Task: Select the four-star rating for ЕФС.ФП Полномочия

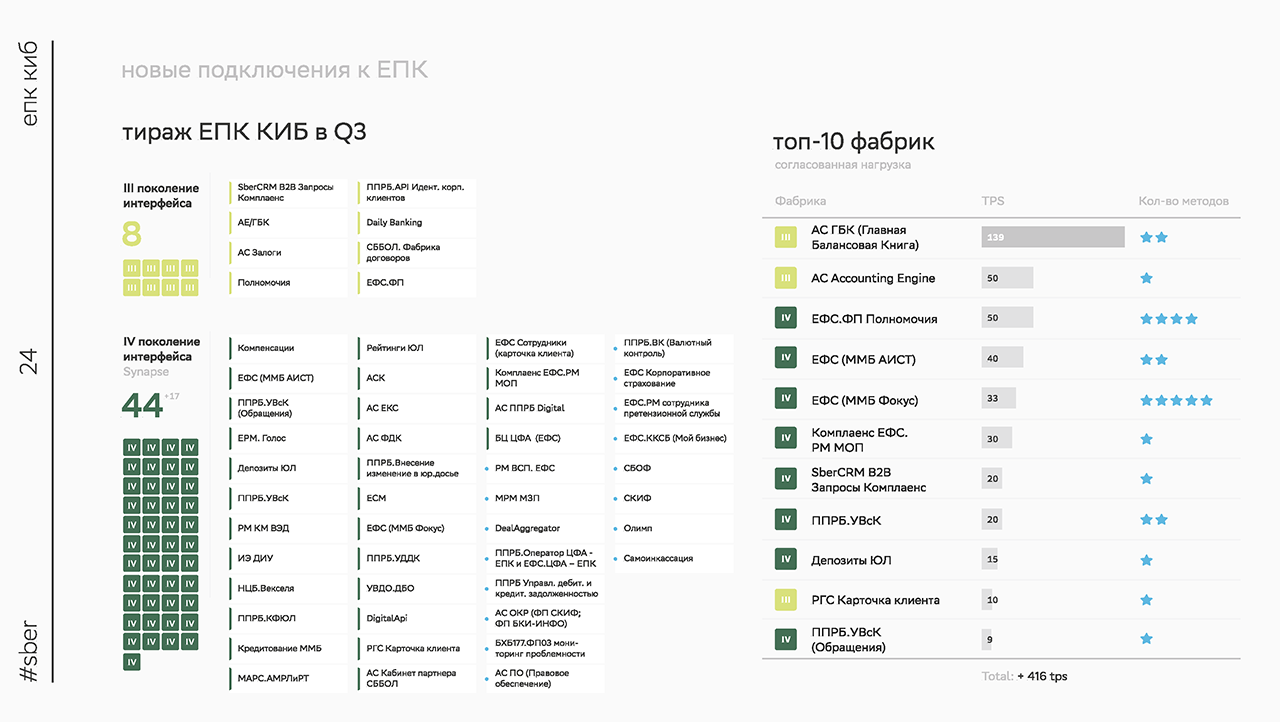Action: 1169,319
